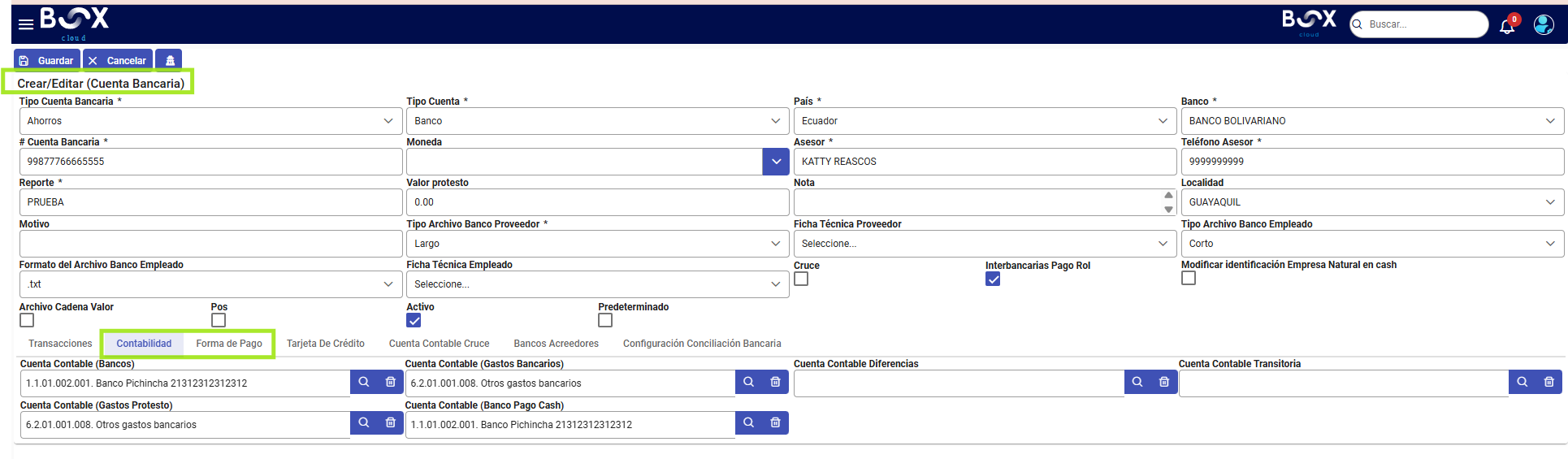The width and height of the screenshot is (1568, 459).
Task: Uncheck the Activo checkbox
Action: pyautogui.click(x=414, y=320)
